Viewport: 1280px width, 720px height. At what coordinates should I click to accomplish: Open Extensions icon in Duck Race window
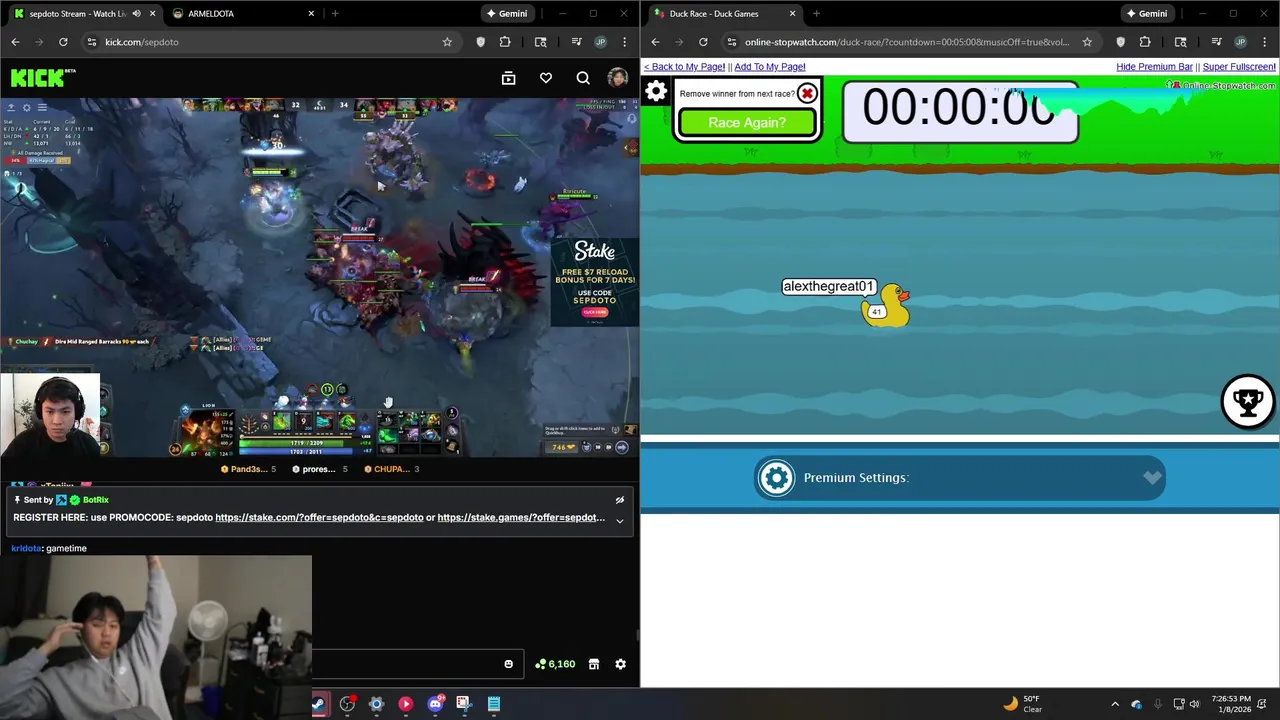(x=1144, y=42)
